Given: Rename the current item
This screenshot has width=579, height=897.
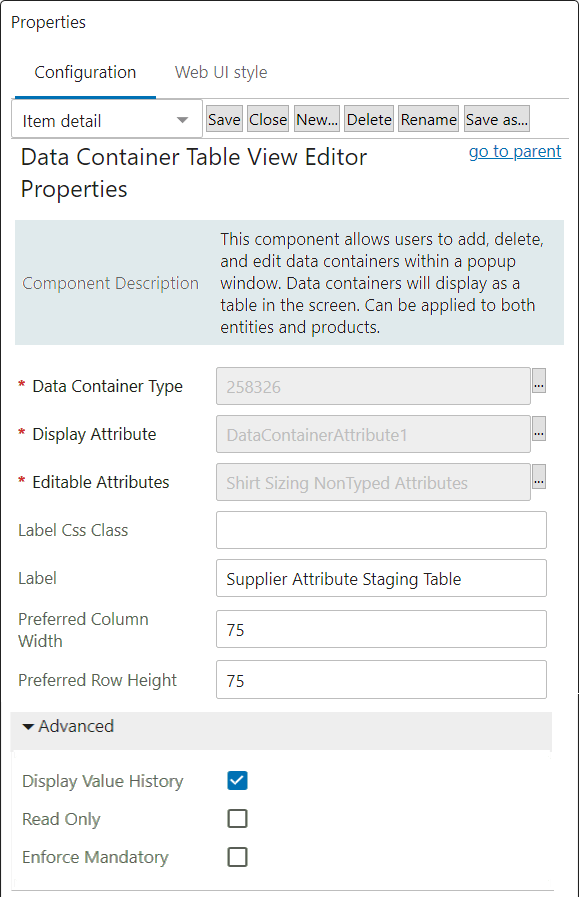Looking at the screenshot, I should [428, 118].
